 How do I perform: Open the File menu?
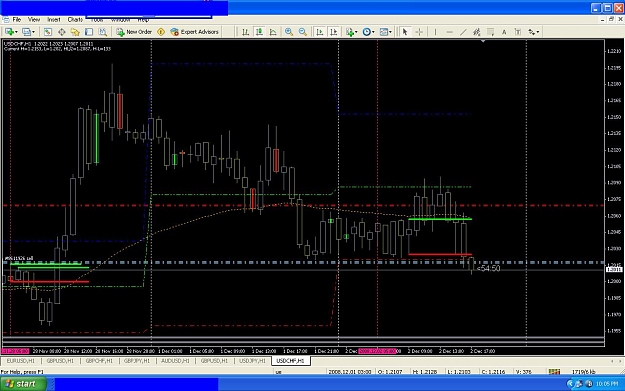[x=17, y=20]
